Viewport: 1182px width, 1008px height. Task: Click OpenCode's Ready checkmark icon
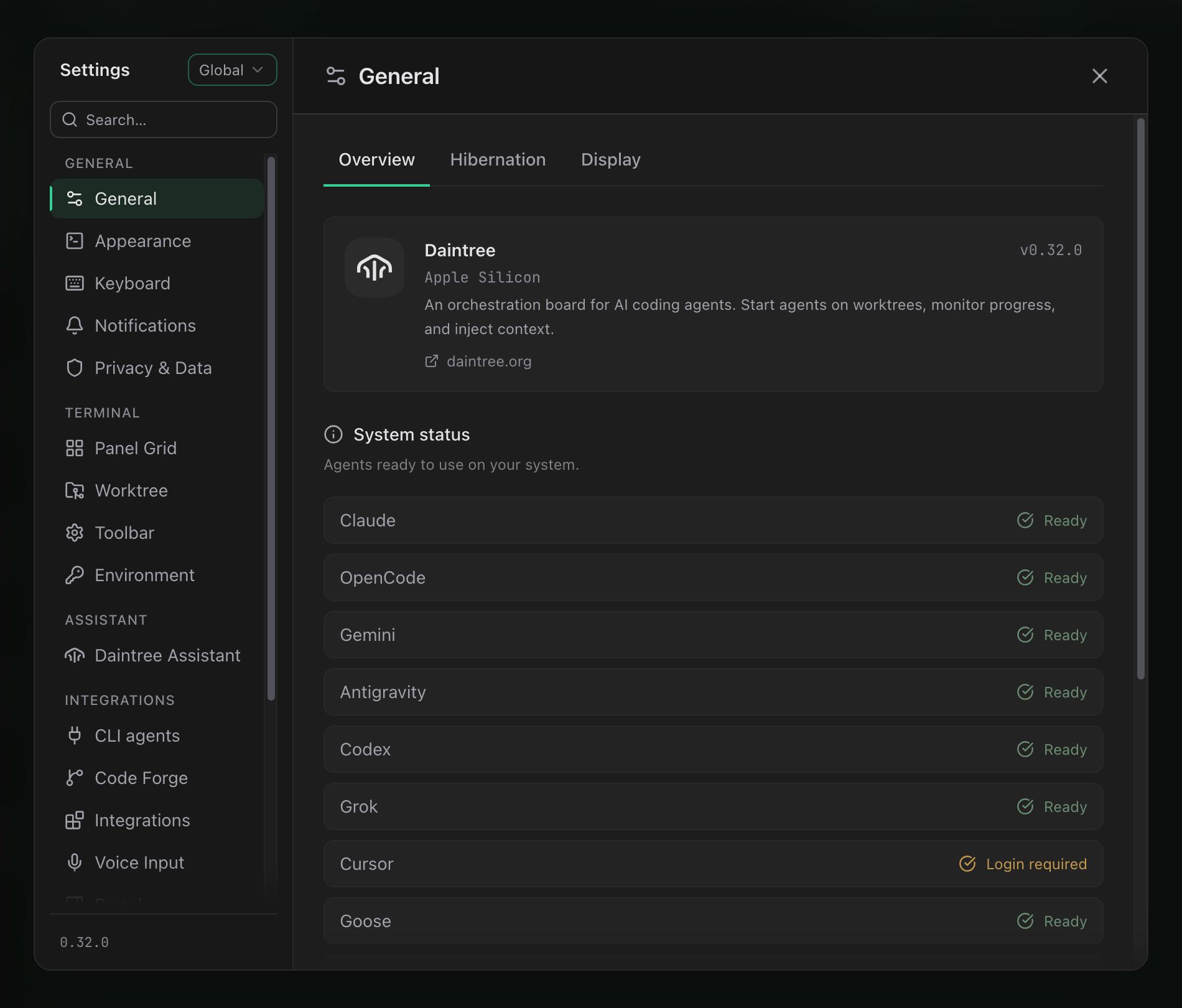coord(1025,577)
